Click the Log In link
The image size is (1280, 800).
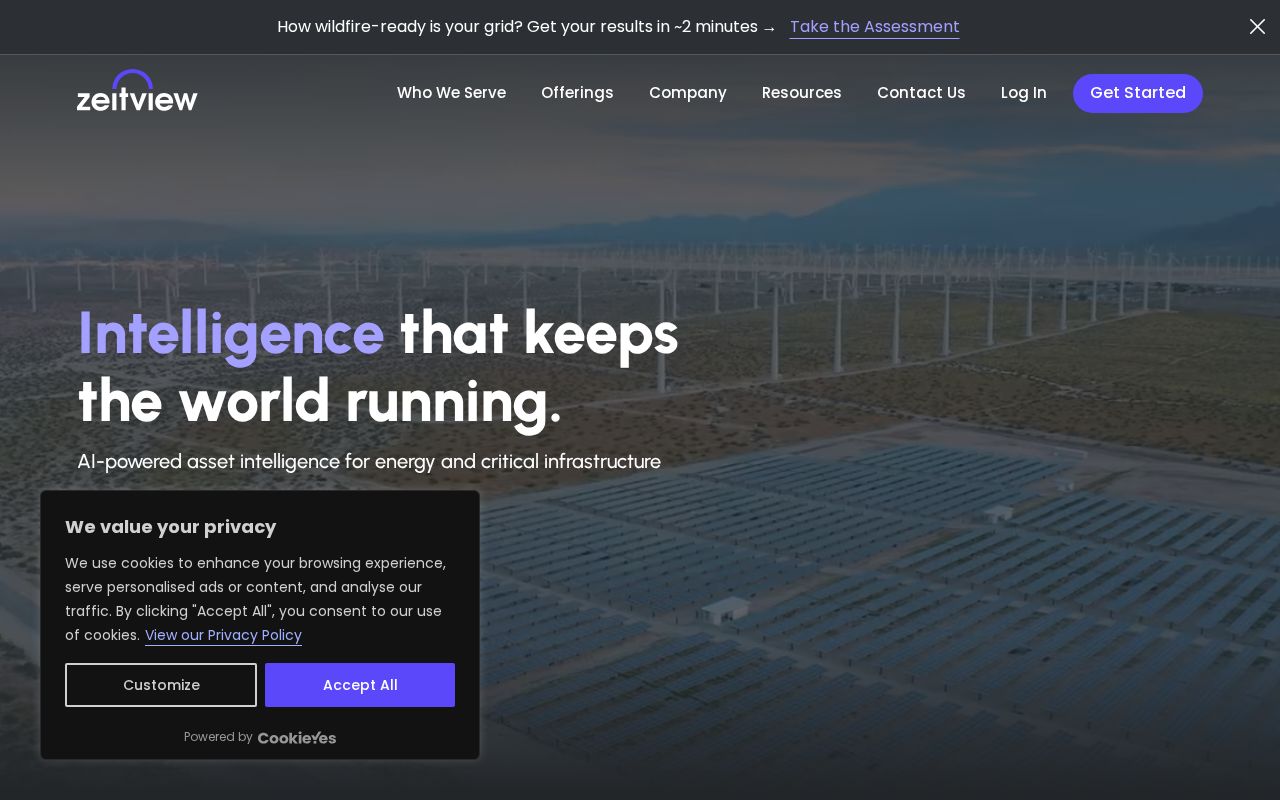pyautogui.click(x=1024, y=93)
